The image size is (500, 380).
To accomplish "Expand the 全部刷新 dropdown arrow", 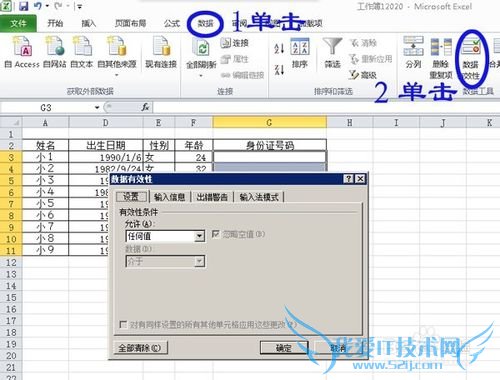I will coord(201,76).
